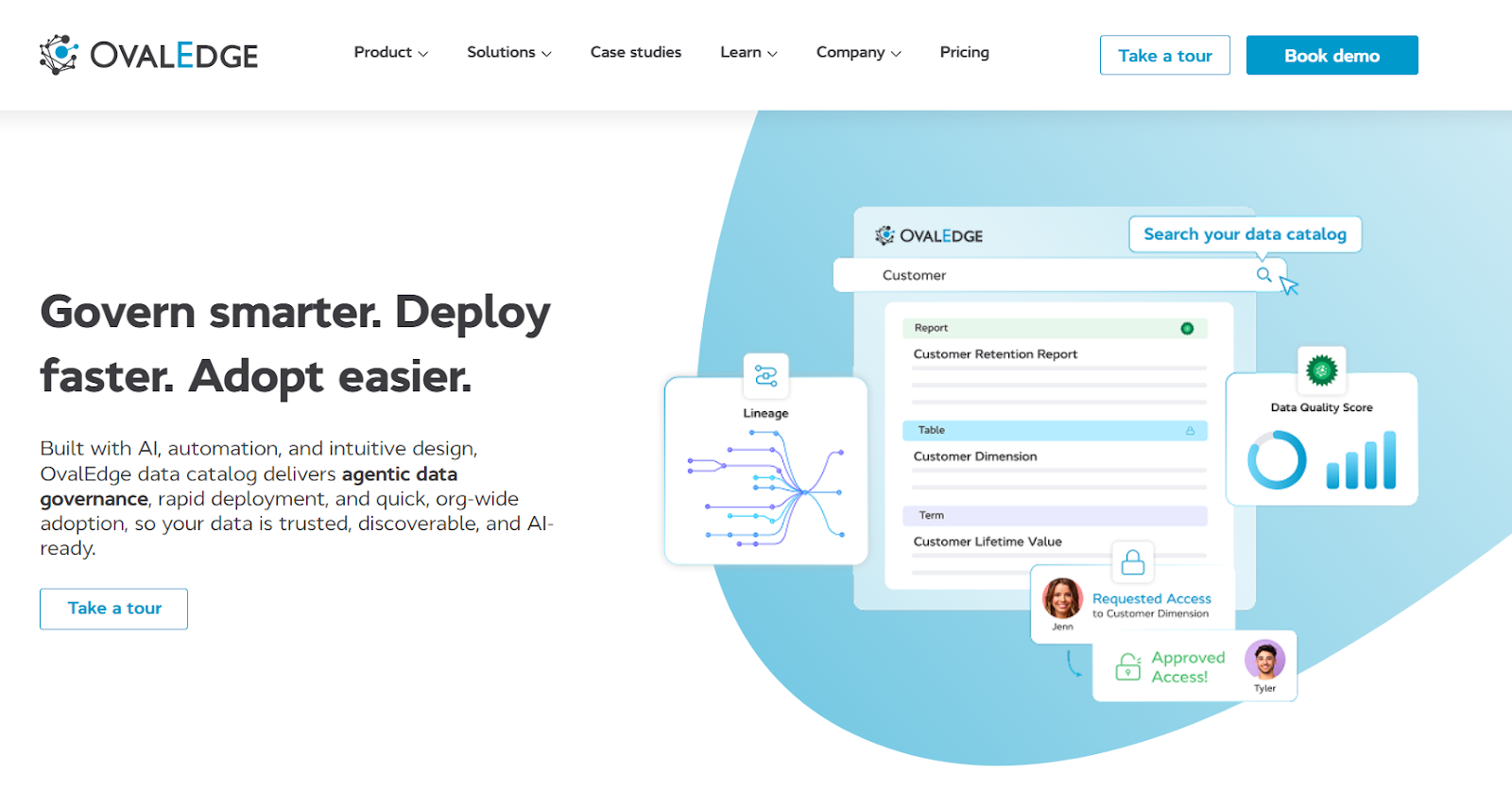The image size is (1512, 808).
Task: Open the Company menu
Action: tap(858, 52)
